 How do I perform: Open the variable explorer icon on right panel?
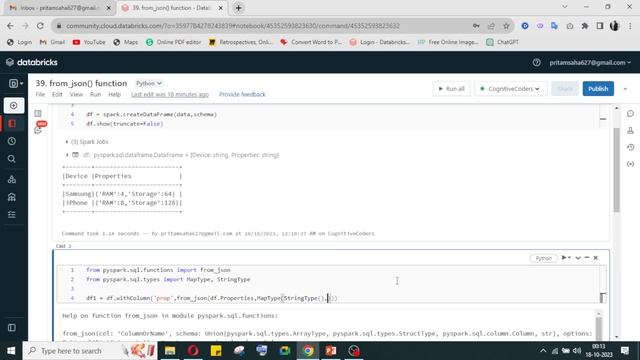coord(631,164)
